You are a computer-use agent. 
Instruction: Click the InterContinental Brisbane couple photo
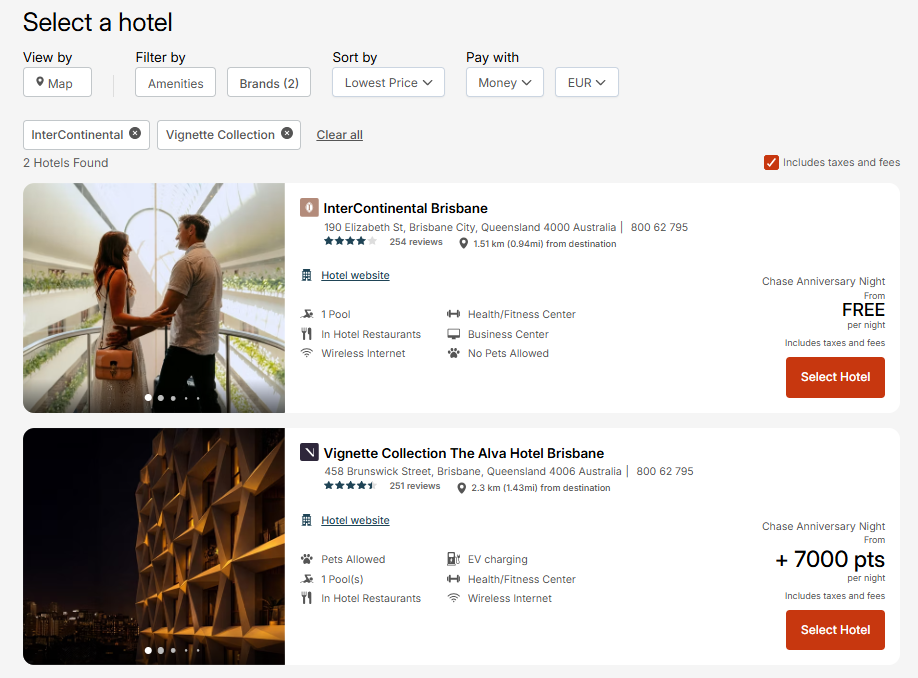click(154, 298)
